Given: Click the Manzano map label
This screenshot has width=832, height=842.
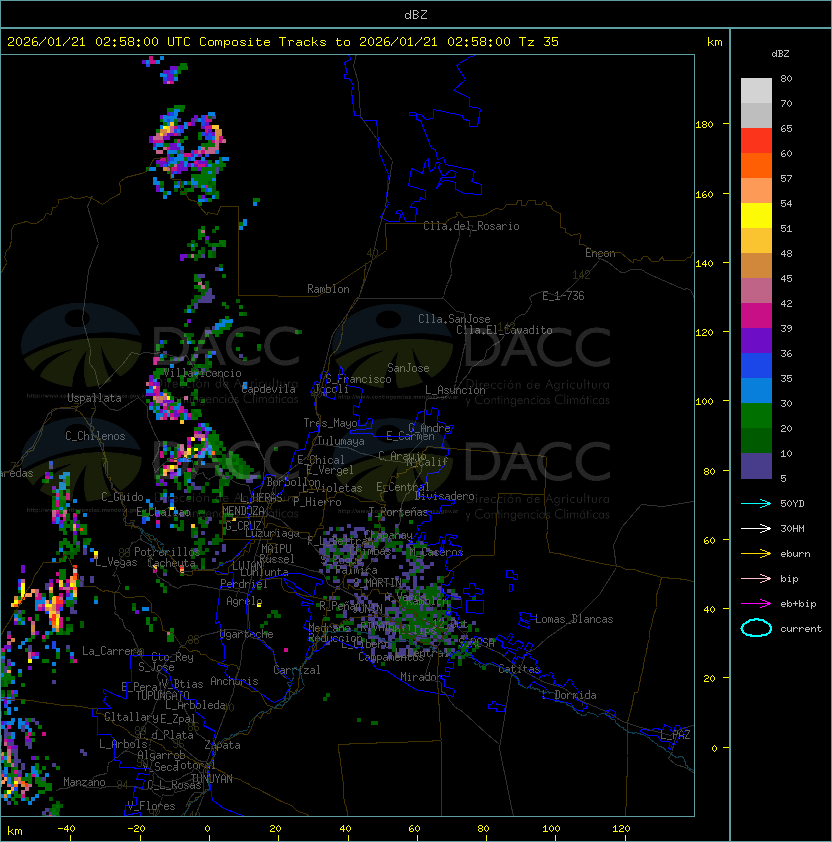Looking at the screenshot, I should [84, 782].
